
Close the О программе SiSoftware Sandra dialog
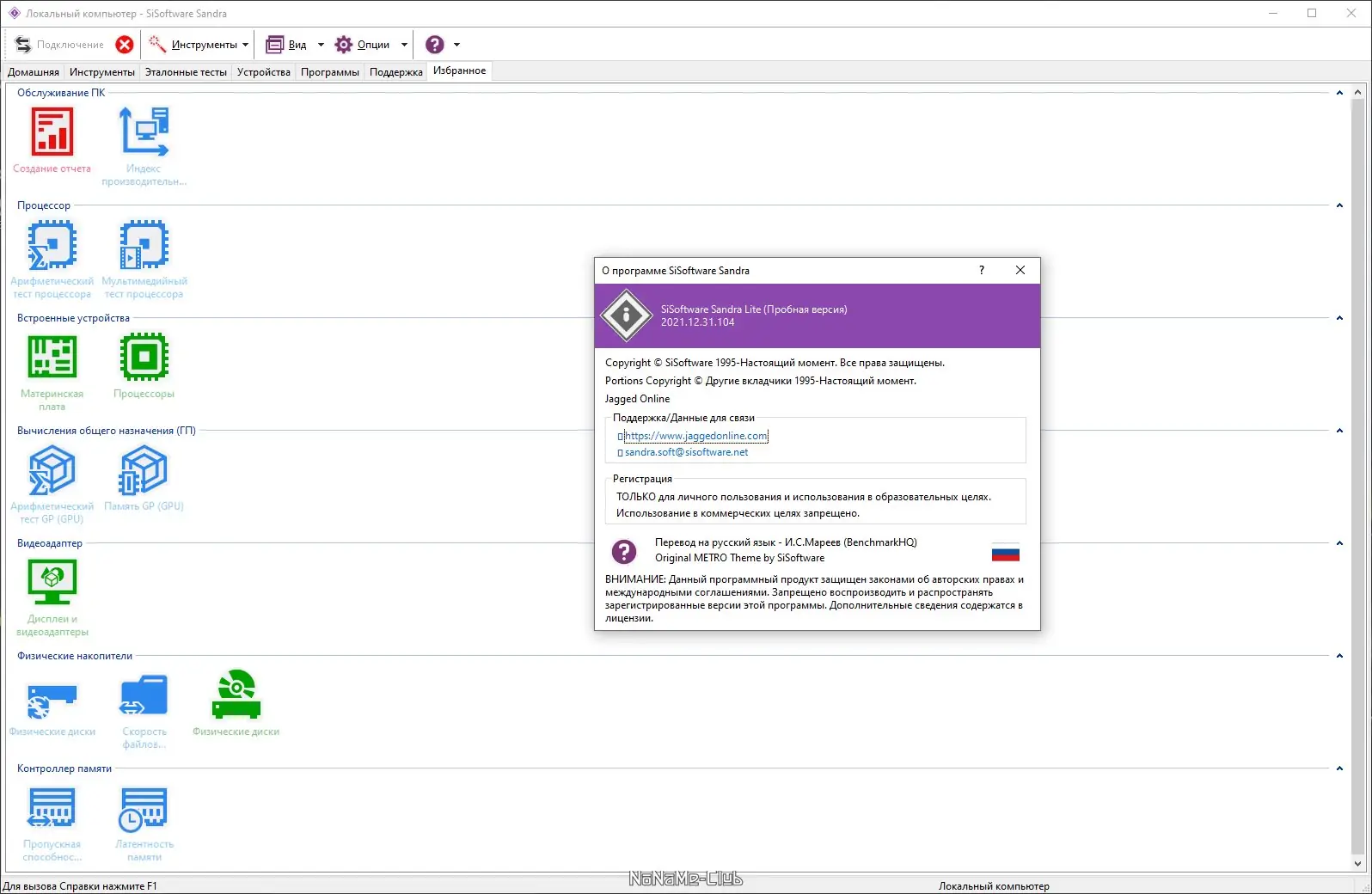[1020, 270]
